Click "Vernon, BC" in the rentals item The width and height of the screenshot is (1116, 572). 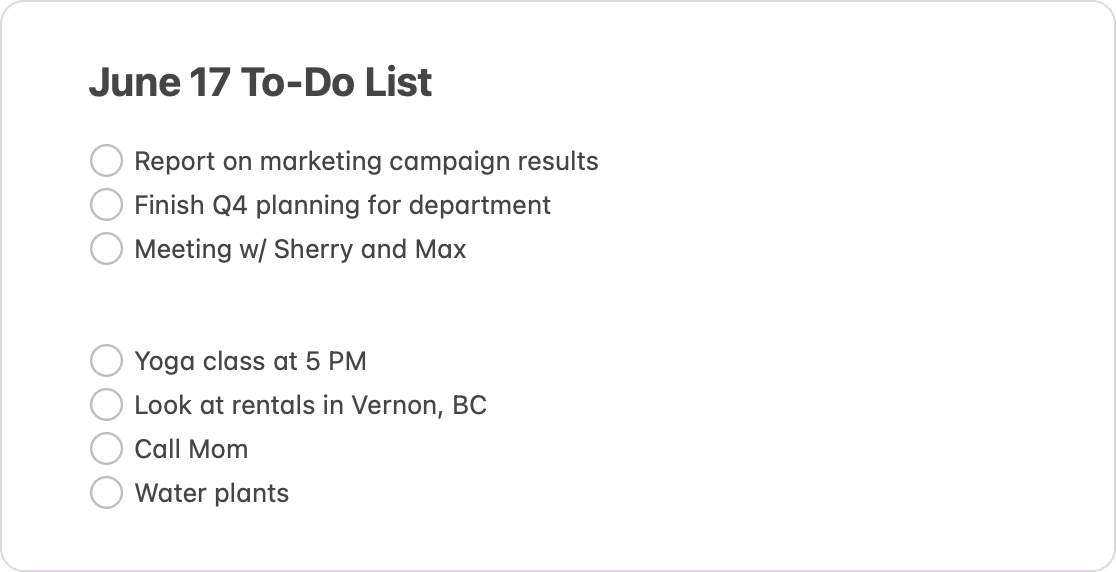pyautogui.click(x=419, y=406)
